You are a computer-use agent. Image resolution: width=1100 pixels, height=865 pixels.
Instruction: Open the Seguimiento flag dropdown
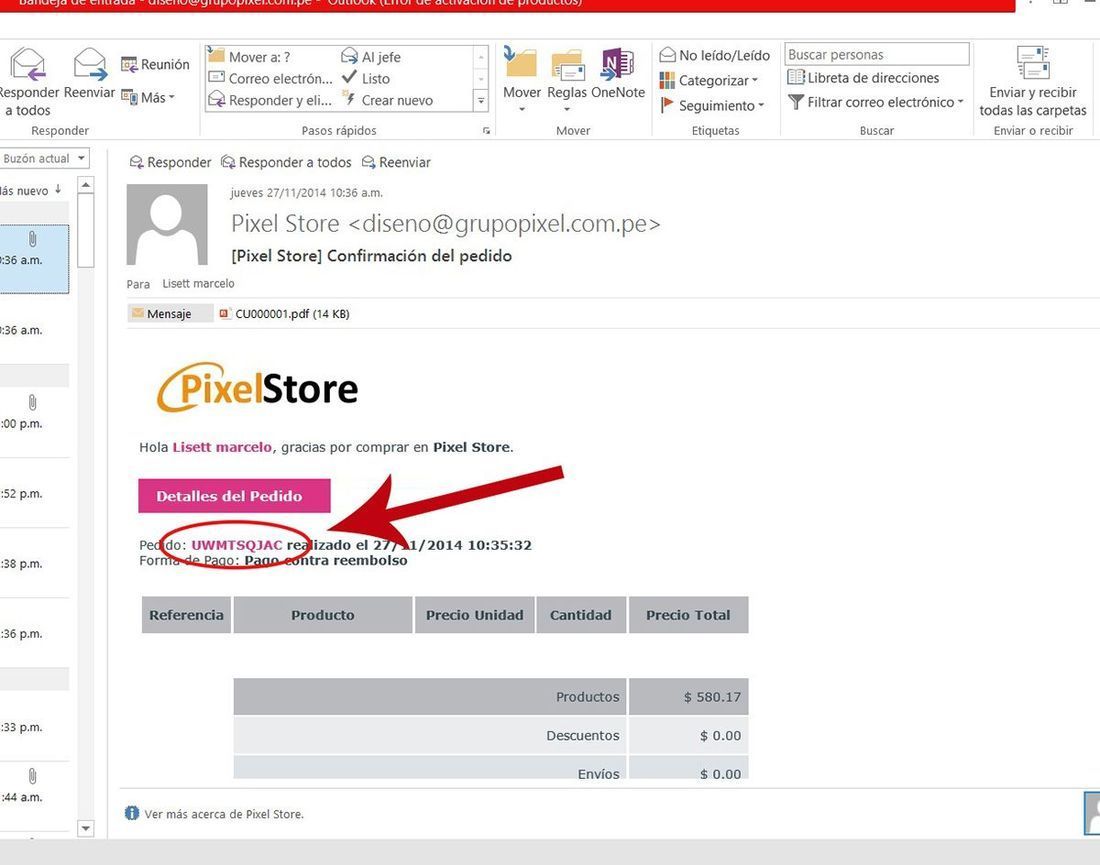[711, 106]
